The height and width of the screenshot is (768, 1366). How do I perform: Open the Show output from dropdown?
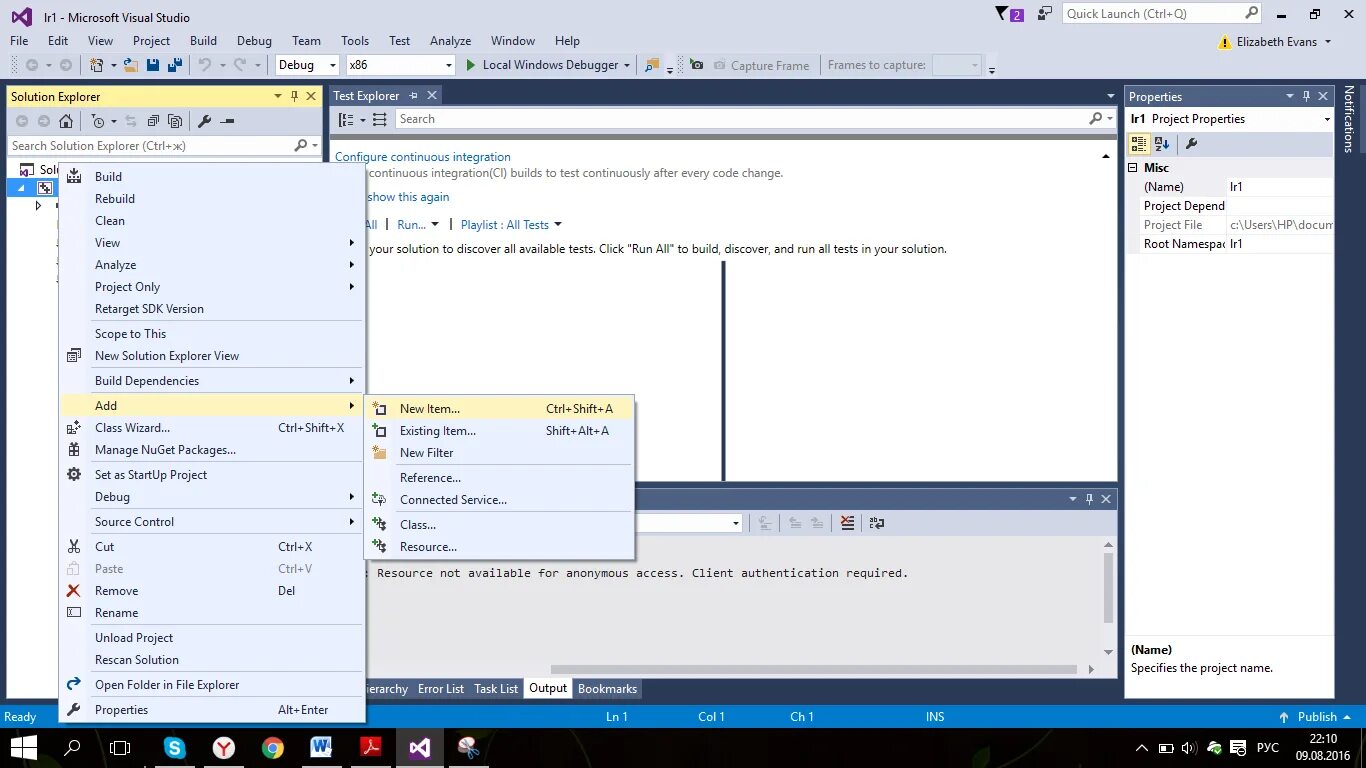tap(736, 523)
